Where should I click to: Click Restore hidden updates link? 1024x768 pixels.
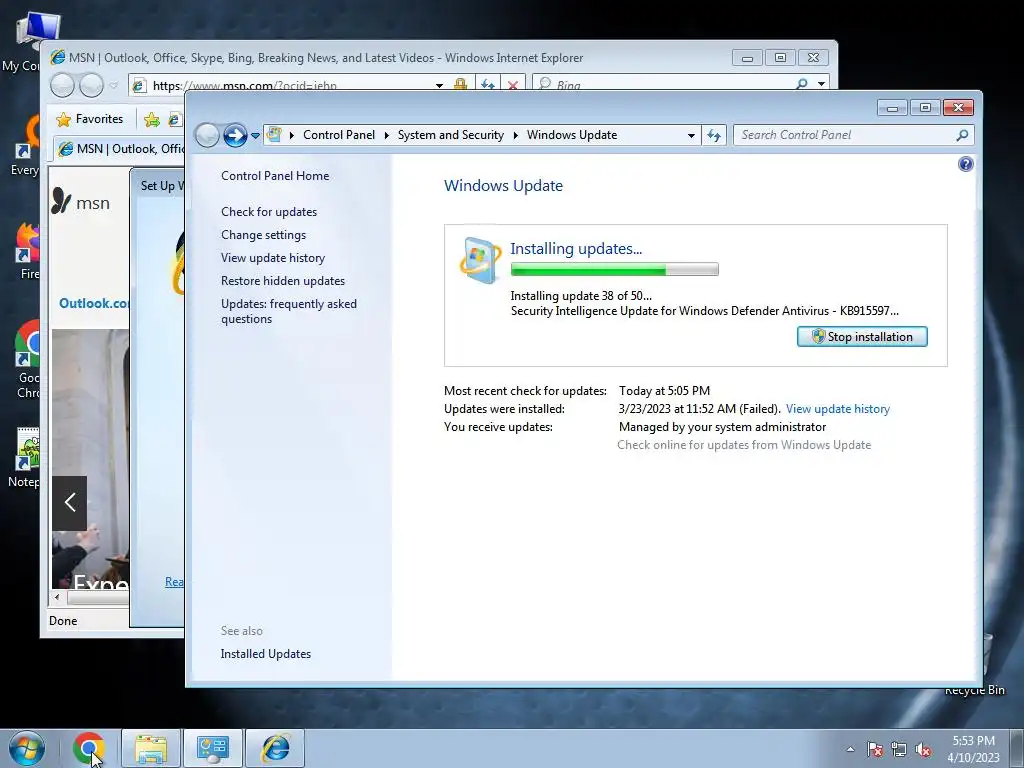pyautogui.click(x=283, y=281)
